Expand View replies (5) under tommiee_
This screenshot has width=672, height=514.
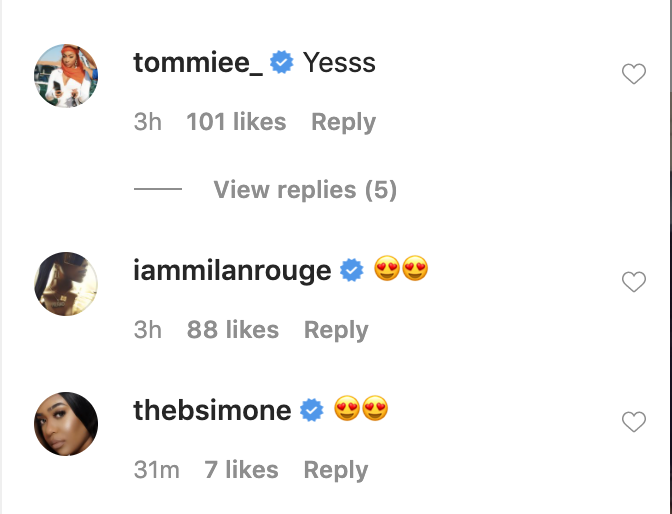point(305,190)
